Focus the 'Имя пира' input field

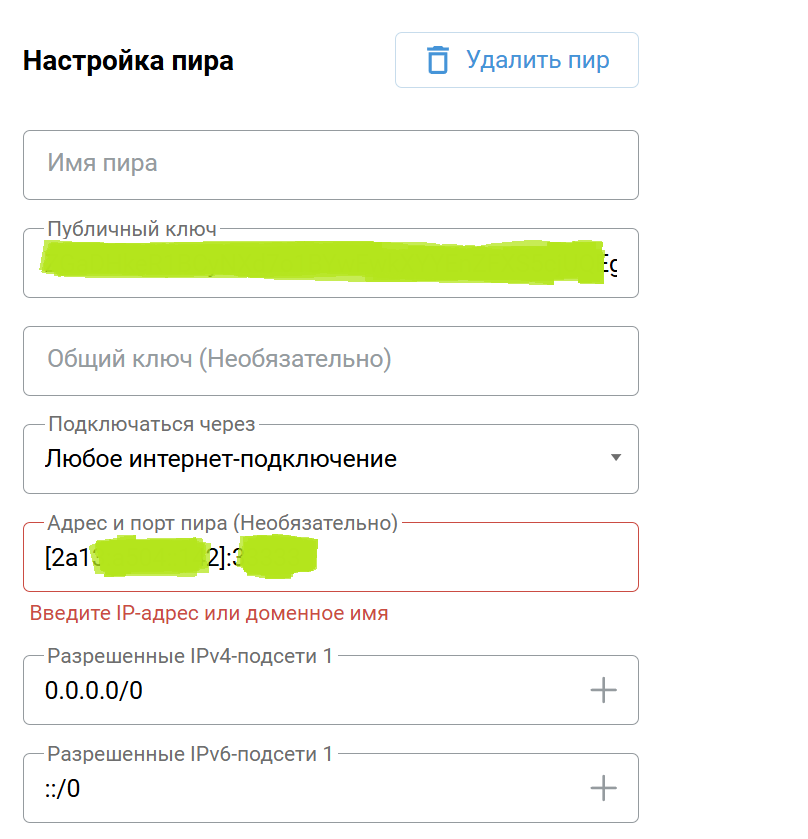pos(331,165)
